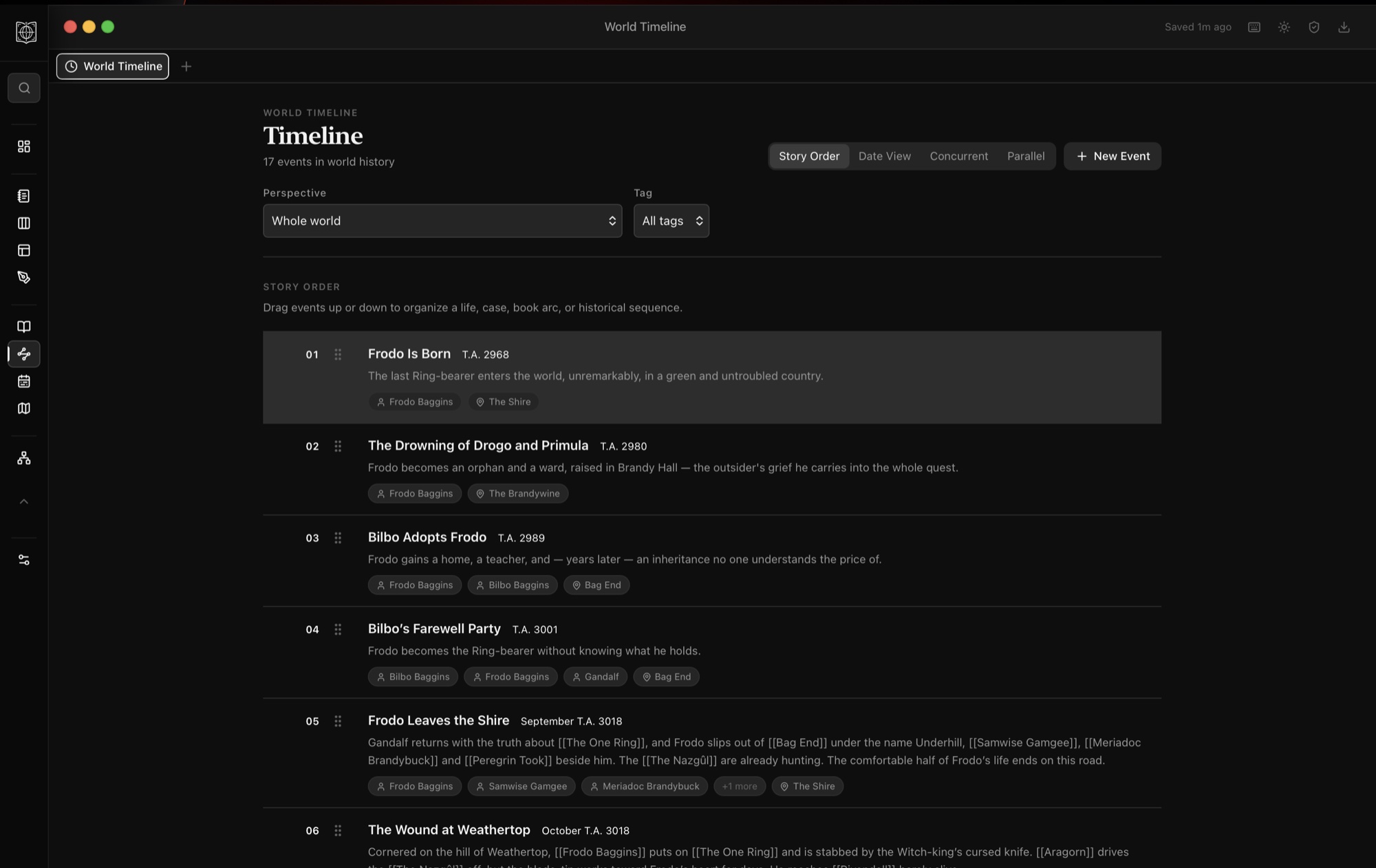
Task: Grab drag handle for Bilbo Adopts Frodo
Action: tap(338, 538)
